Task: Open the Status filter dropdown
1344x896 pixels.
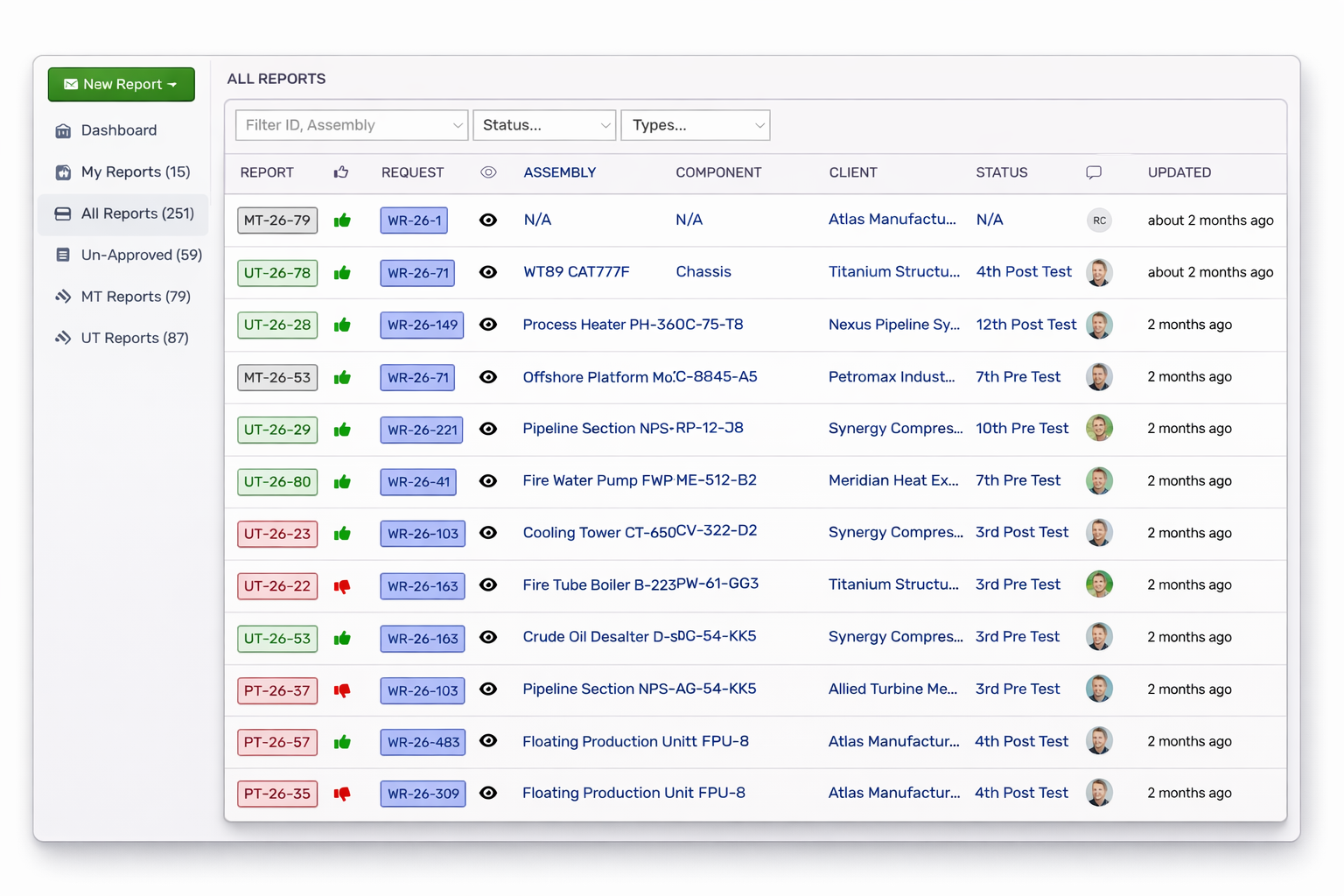Action: tap(543, 125)
